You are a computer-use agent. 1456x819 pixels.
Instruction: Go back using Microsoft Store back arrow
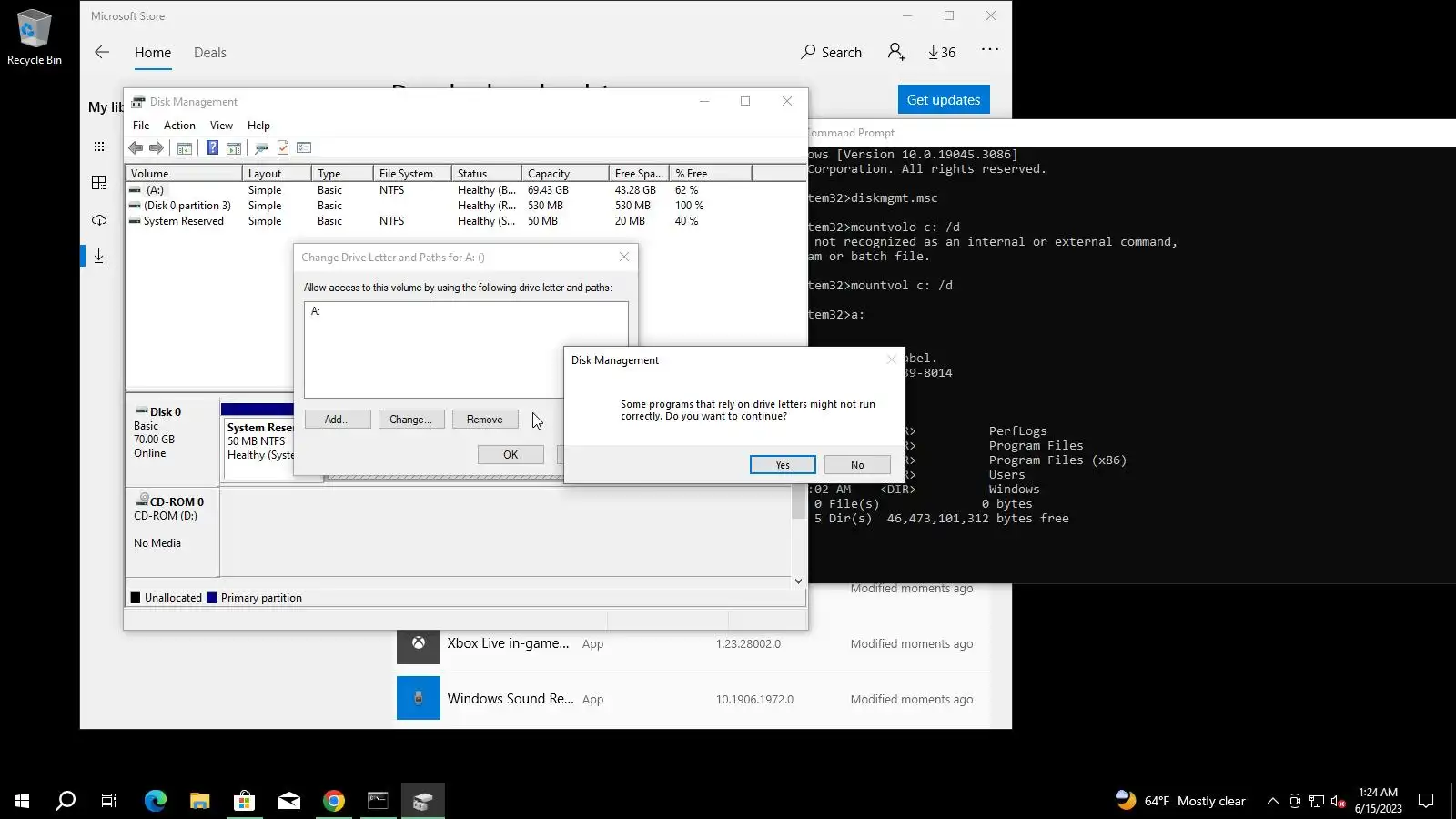tap(102, 52)
